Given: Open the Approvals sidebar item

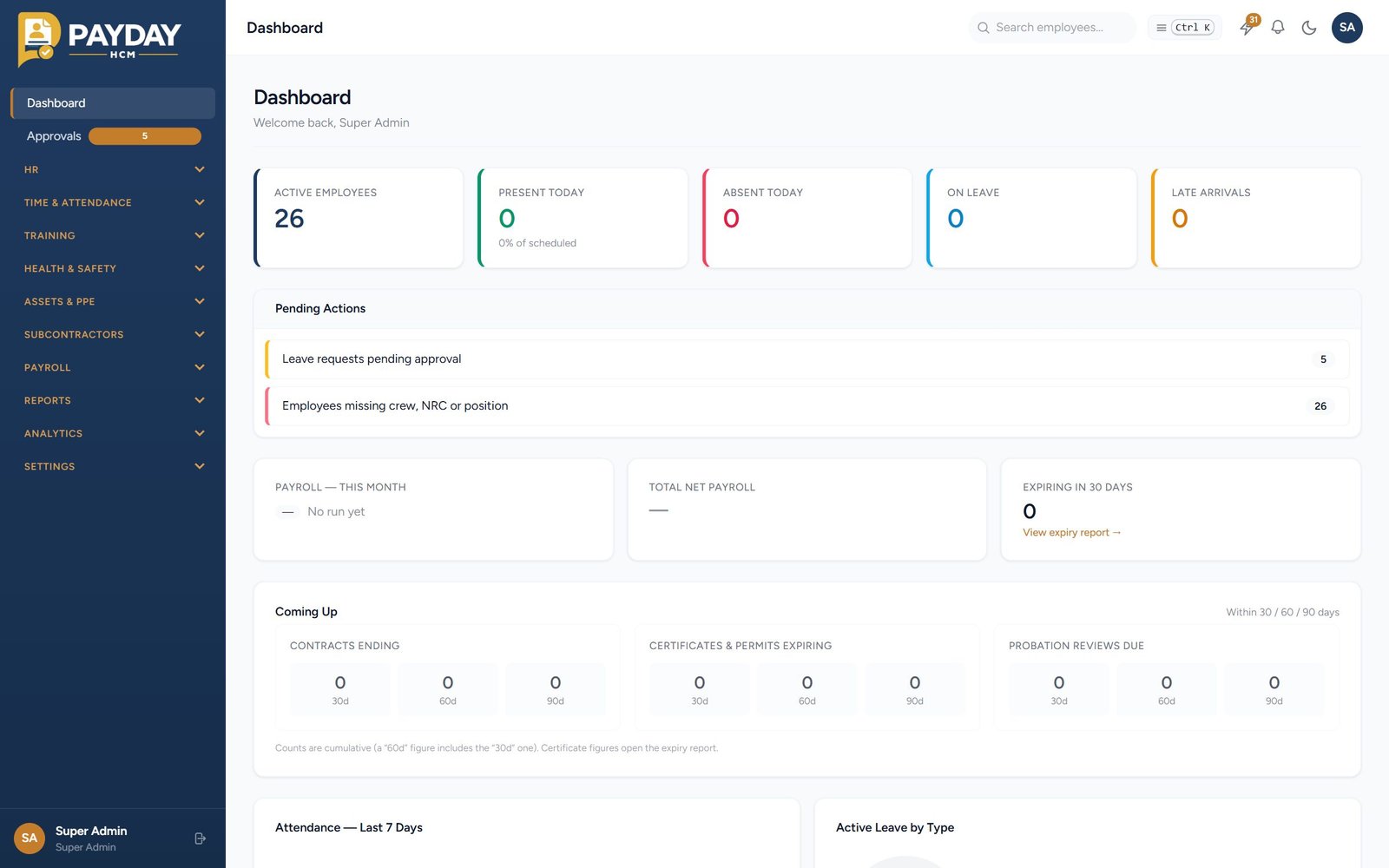Looking at the screenshot, I should tap(113, 136).
